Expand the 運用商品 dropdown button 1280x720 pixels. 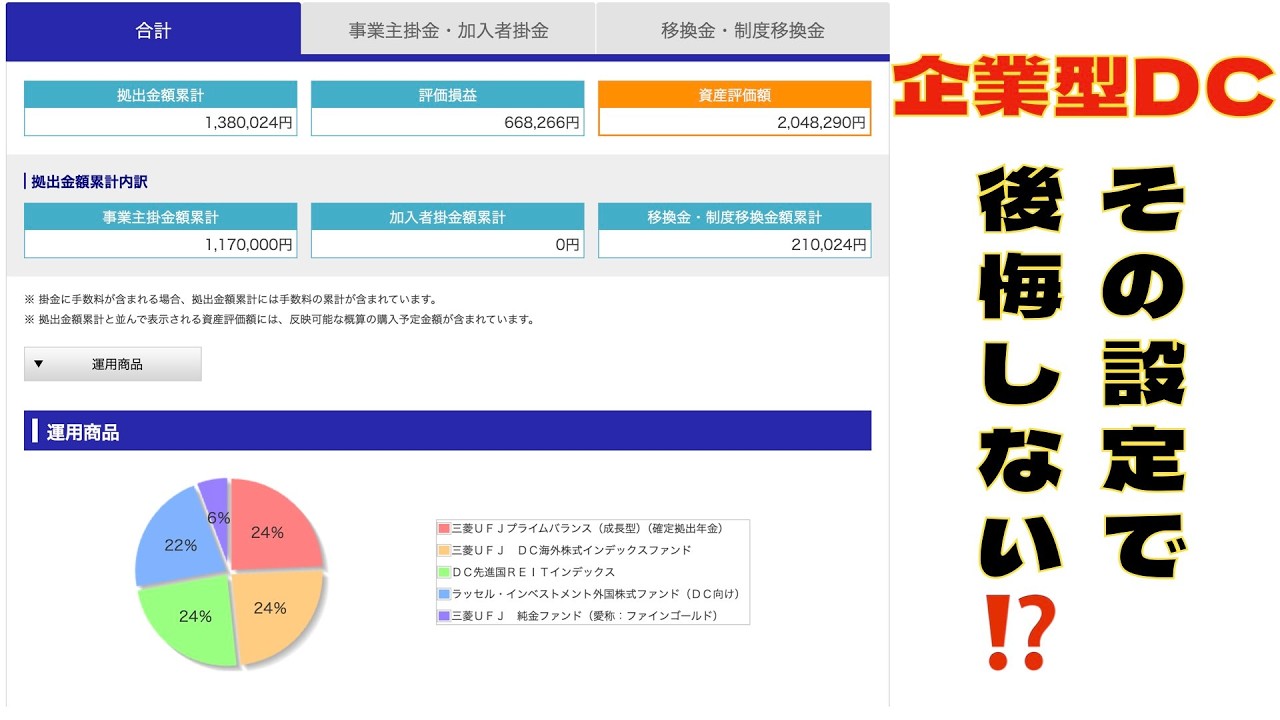[x=113, y=364]
